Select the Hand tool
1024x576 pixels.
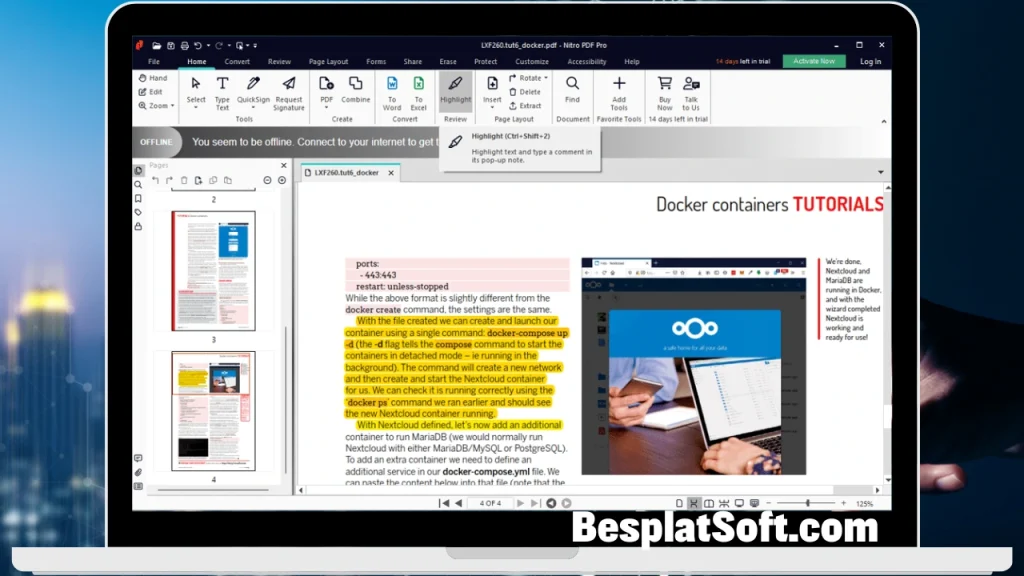[152, 77]
